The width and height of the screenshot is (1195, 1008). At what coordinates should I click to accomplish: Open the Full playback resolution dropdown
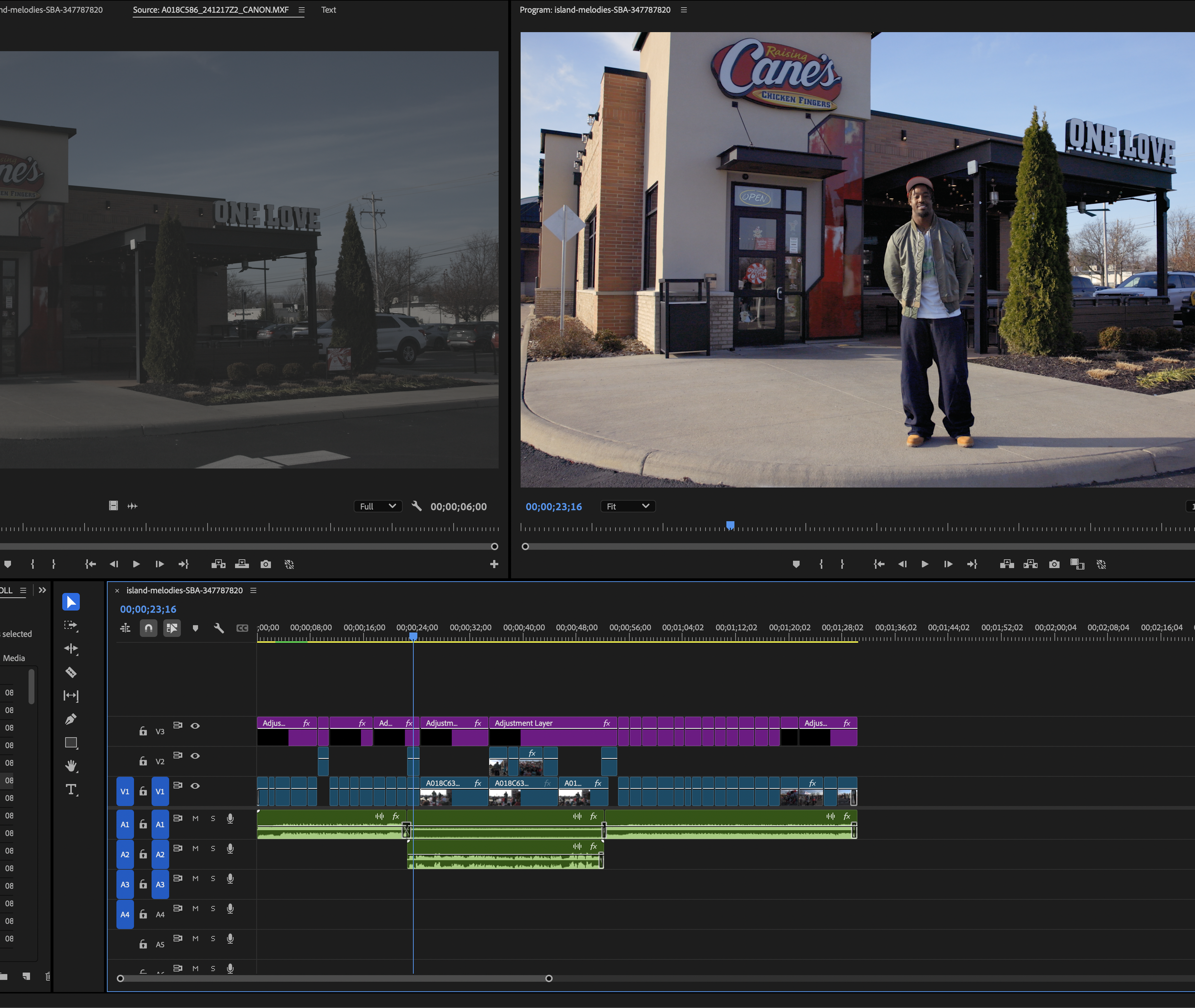378,506
